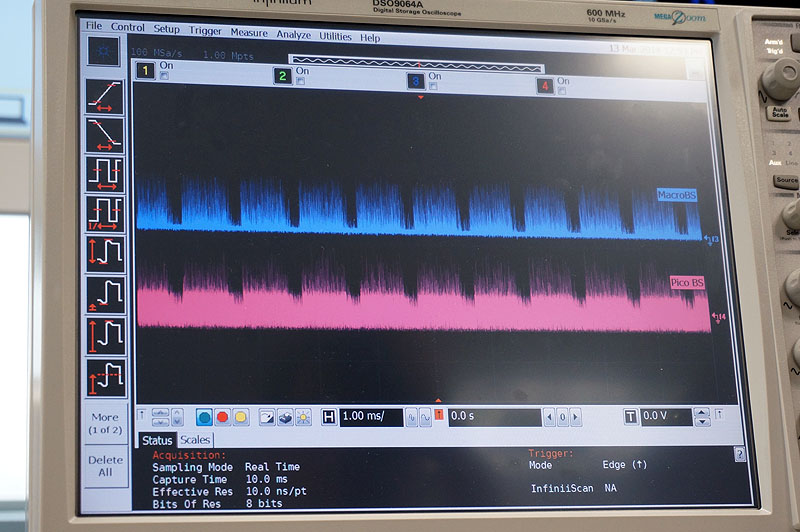Click the Delete All measurements button
This screenshot has width=800, height=532.
tap(105, 466)
